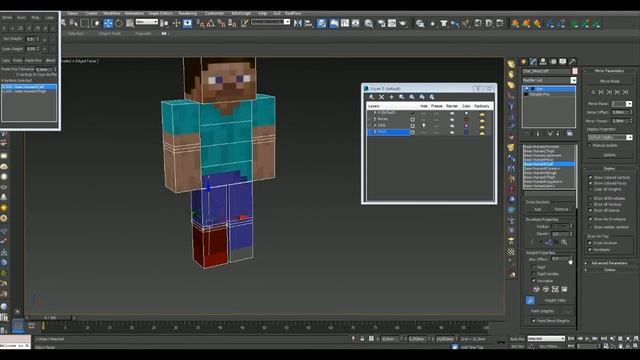
Task: Open the Utilities hammer tab
Action: pos(572,62)
